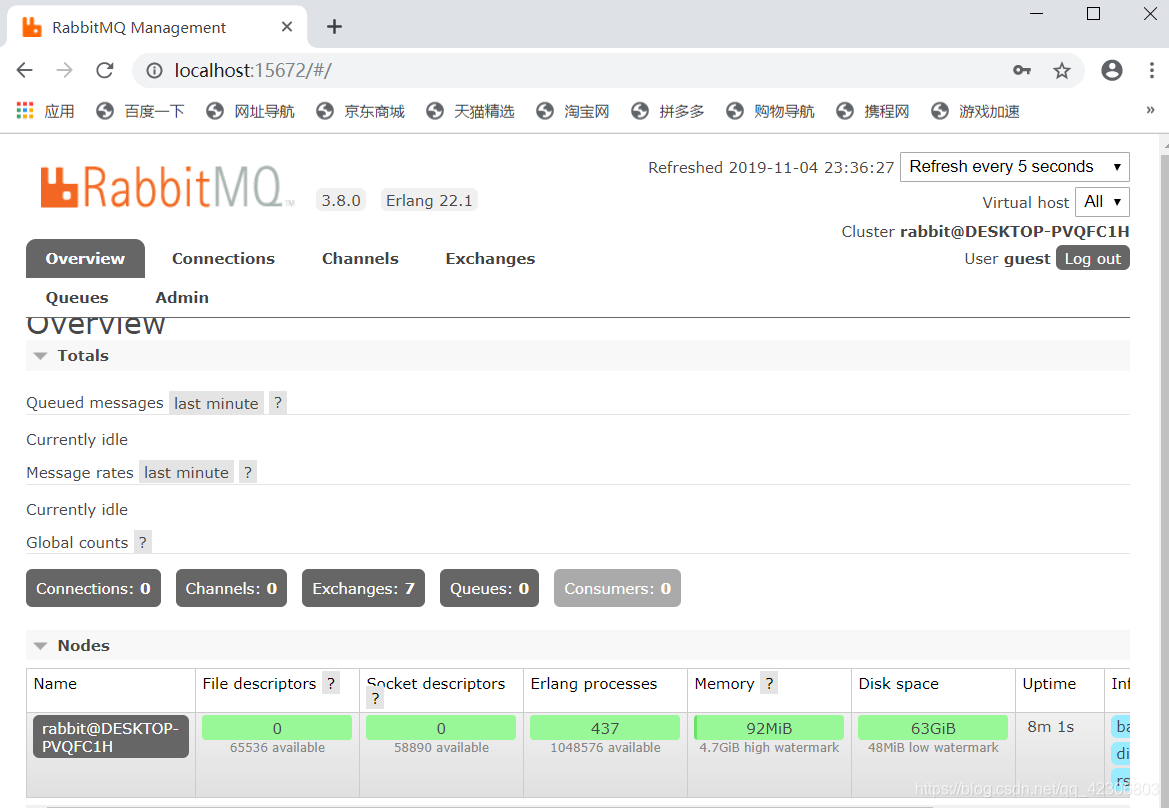
Task: Open the 购物导航 bookmark
Action: click(770, 111)
